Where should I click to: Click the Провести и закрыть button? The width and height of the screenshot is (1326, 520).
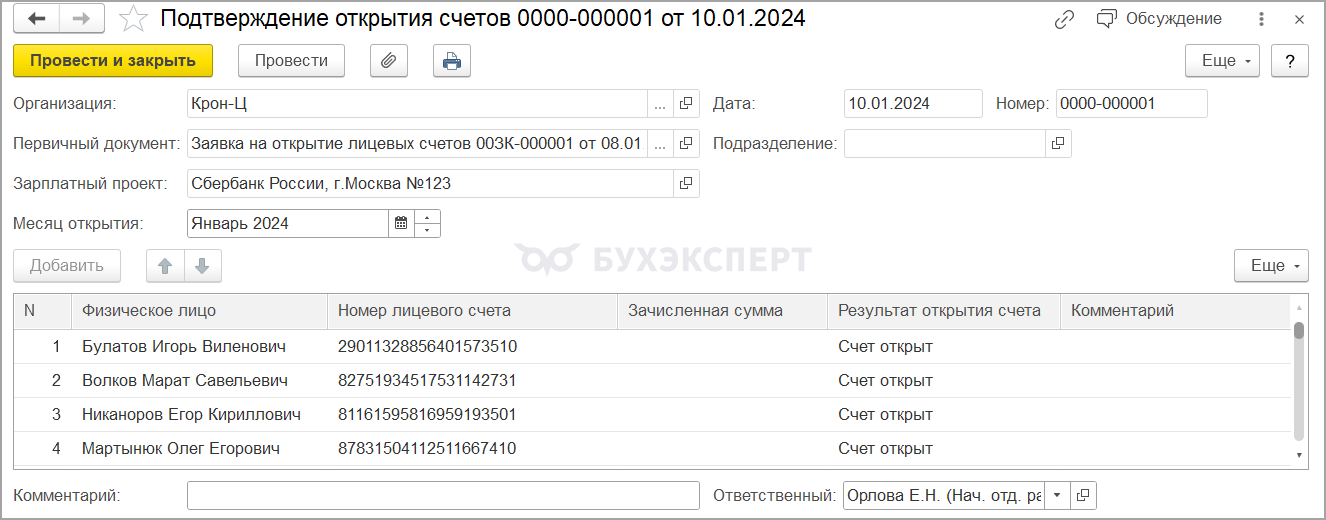point(113,61)
